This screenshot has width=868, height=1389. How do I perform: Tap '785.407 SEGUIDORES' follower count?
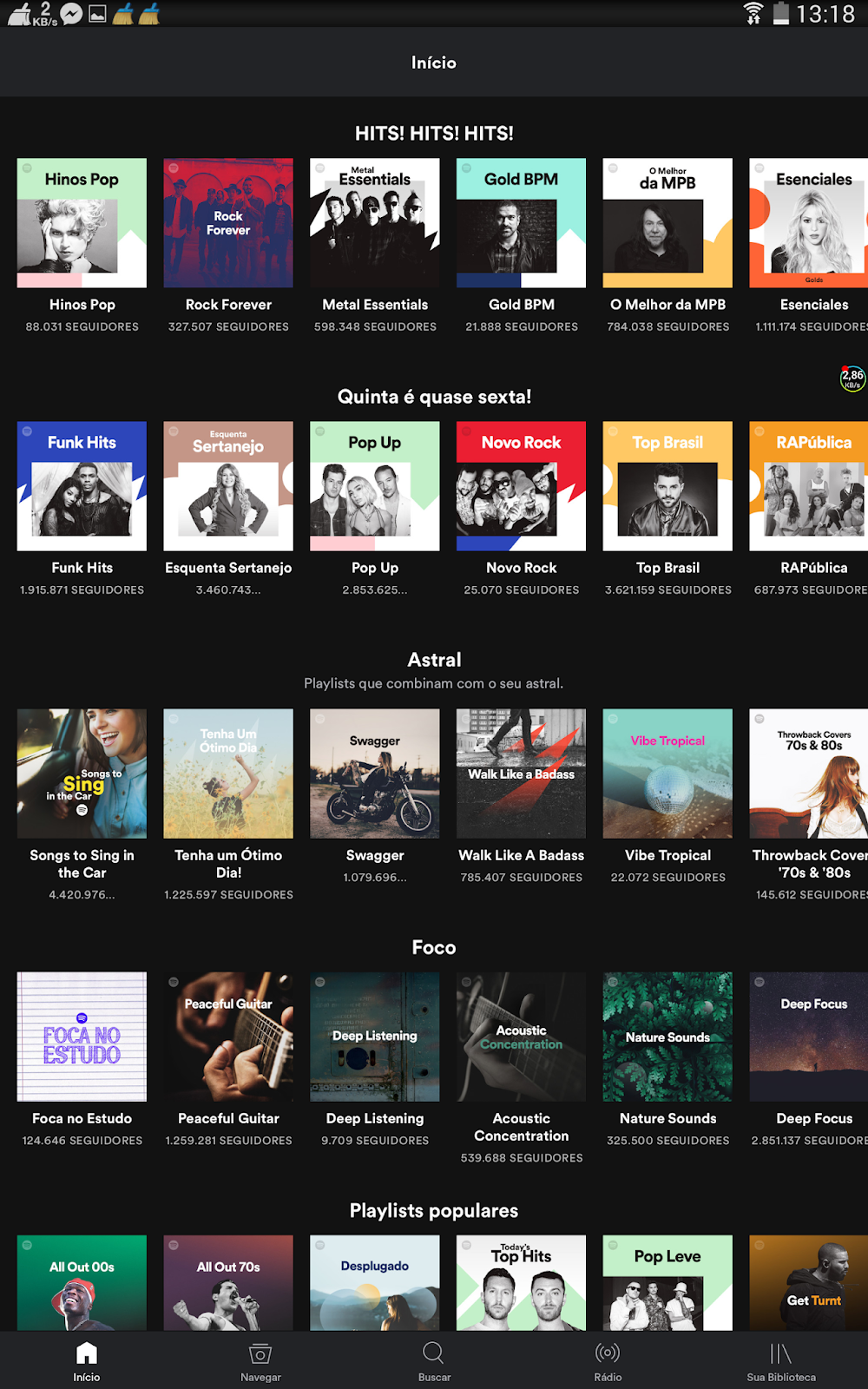pos(522,878)
